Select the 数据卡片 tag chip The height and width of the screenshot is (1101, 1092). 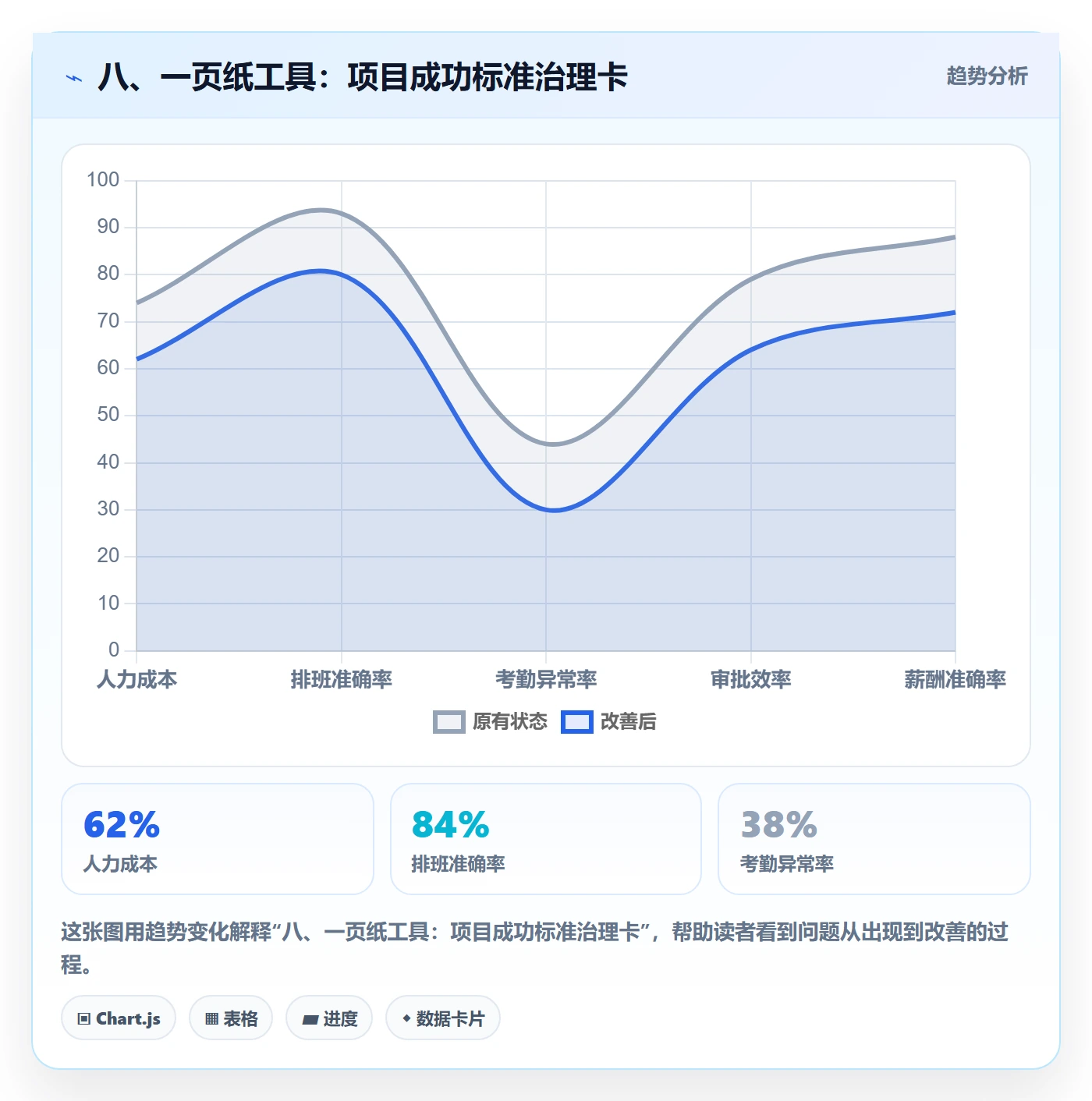[443, 1018]
